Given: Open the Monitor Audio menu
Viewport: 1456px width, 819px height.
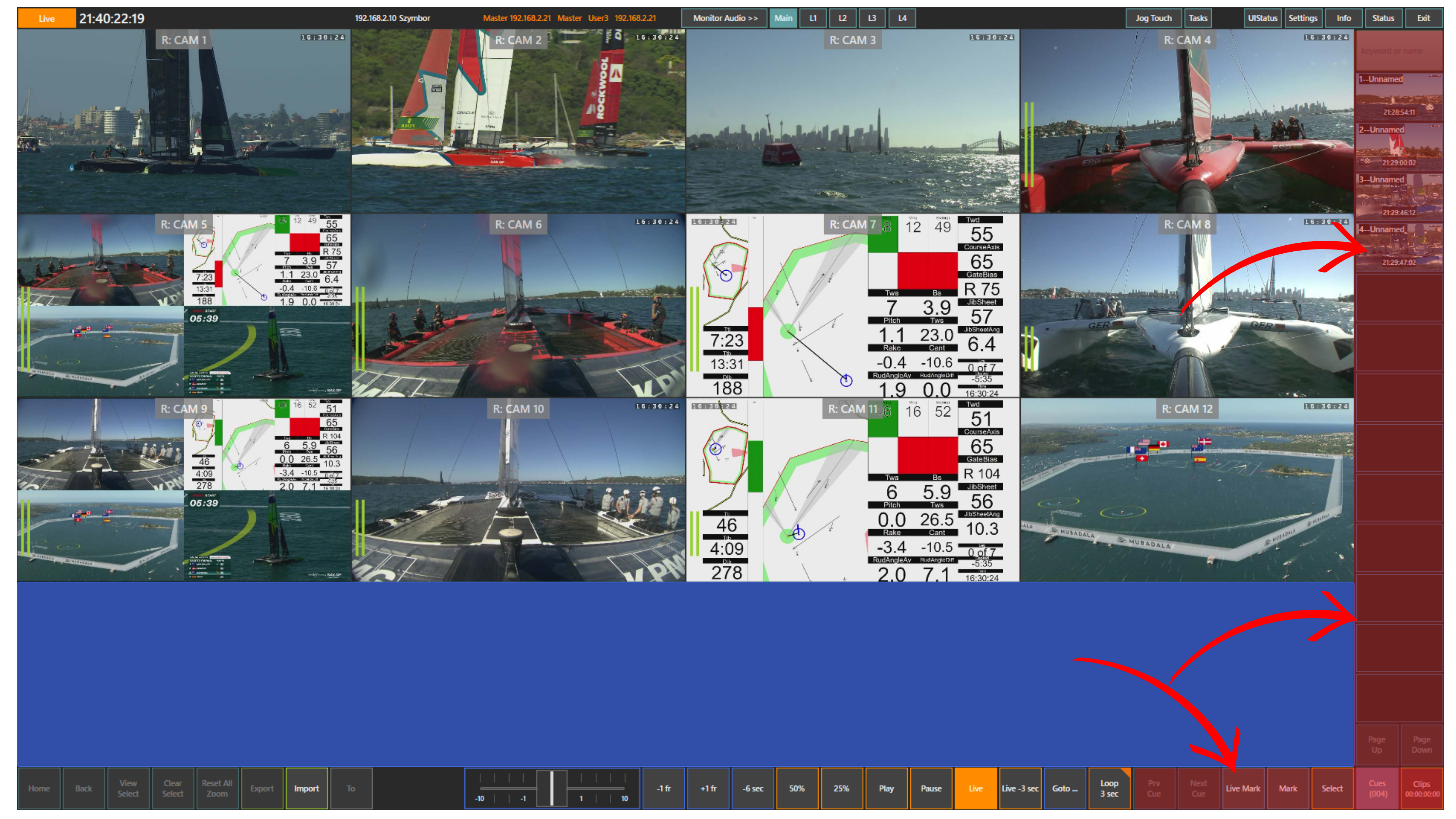Looking at the screenshot, I should click(x=725, y=18).
